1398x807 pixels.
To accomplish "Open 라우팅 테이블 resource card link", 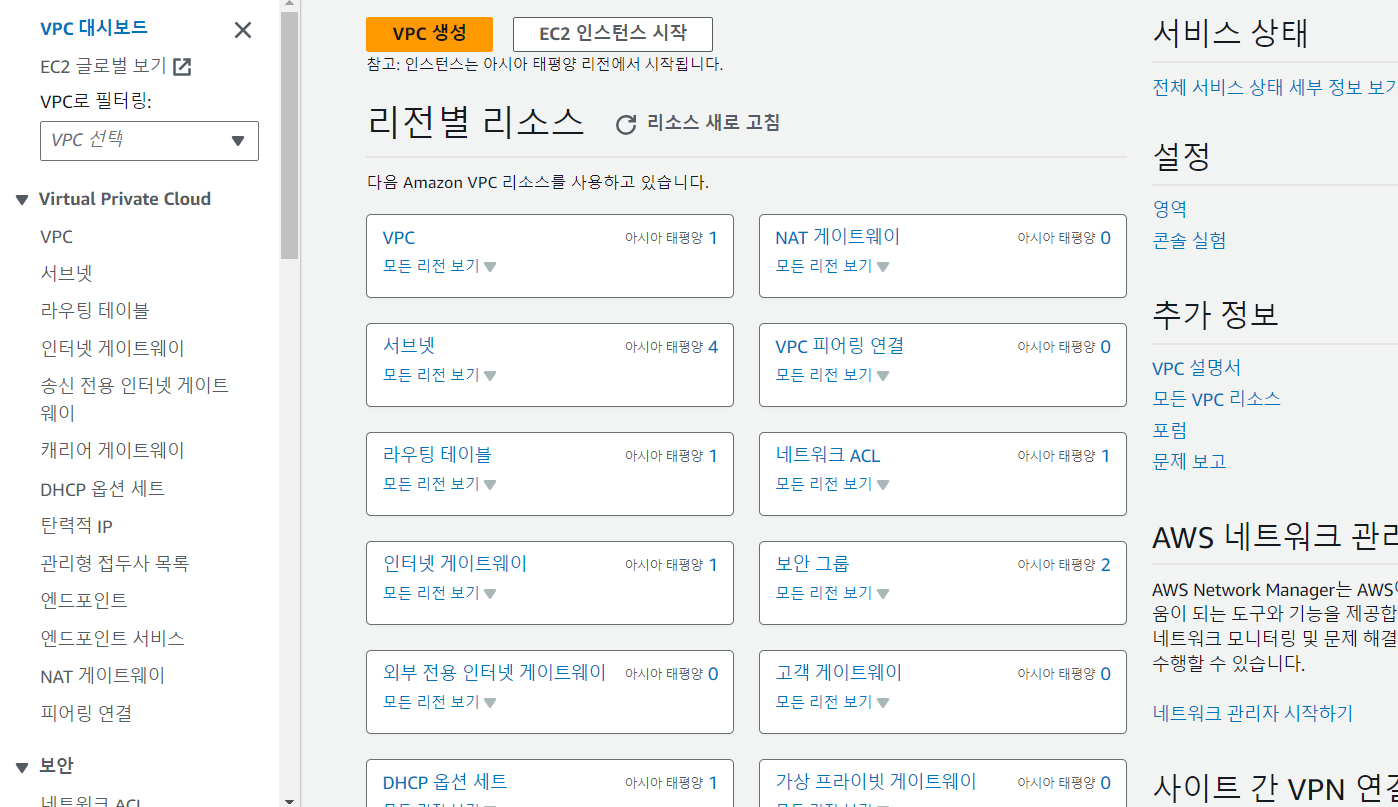I will [437, 455].
